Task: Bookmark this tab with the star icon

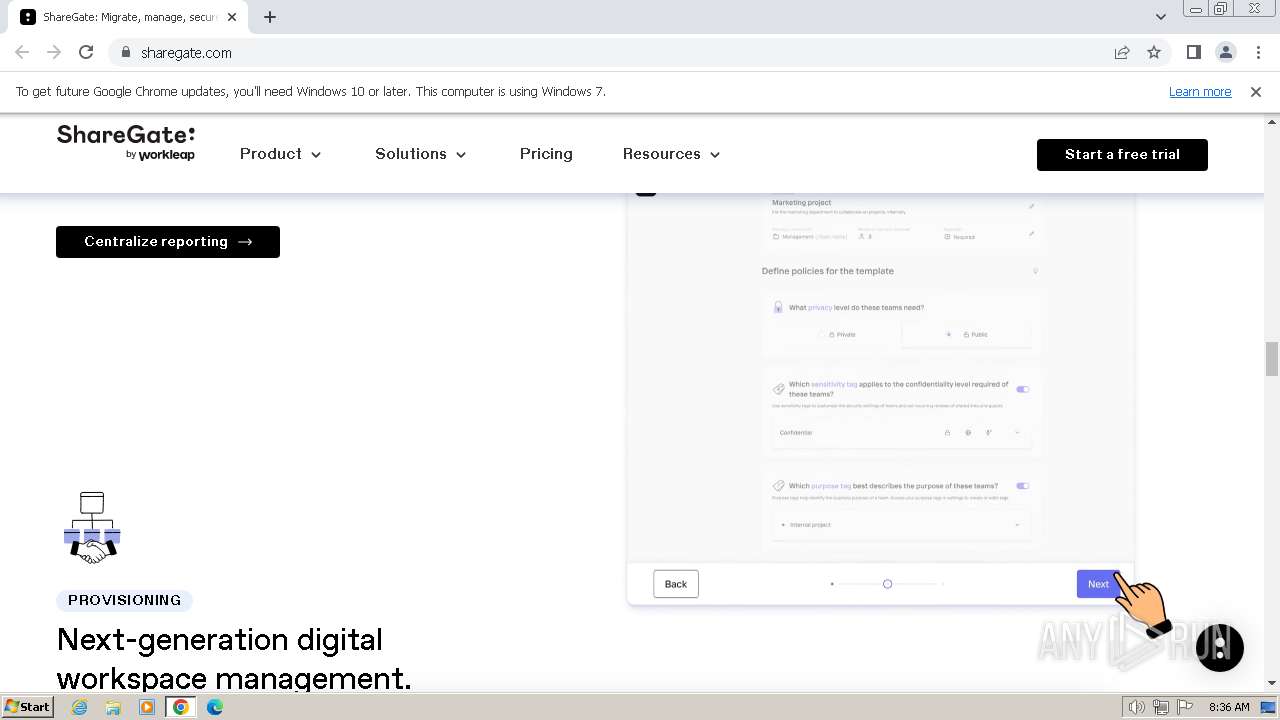Action: [x=1154, y=52]
